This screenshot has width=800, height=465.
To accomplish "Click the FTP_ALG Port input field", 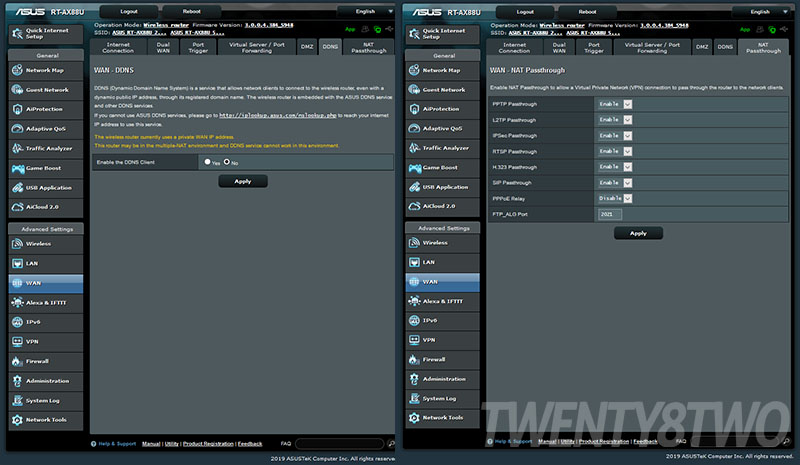I will pyautogui.click(x=609, y=214).
